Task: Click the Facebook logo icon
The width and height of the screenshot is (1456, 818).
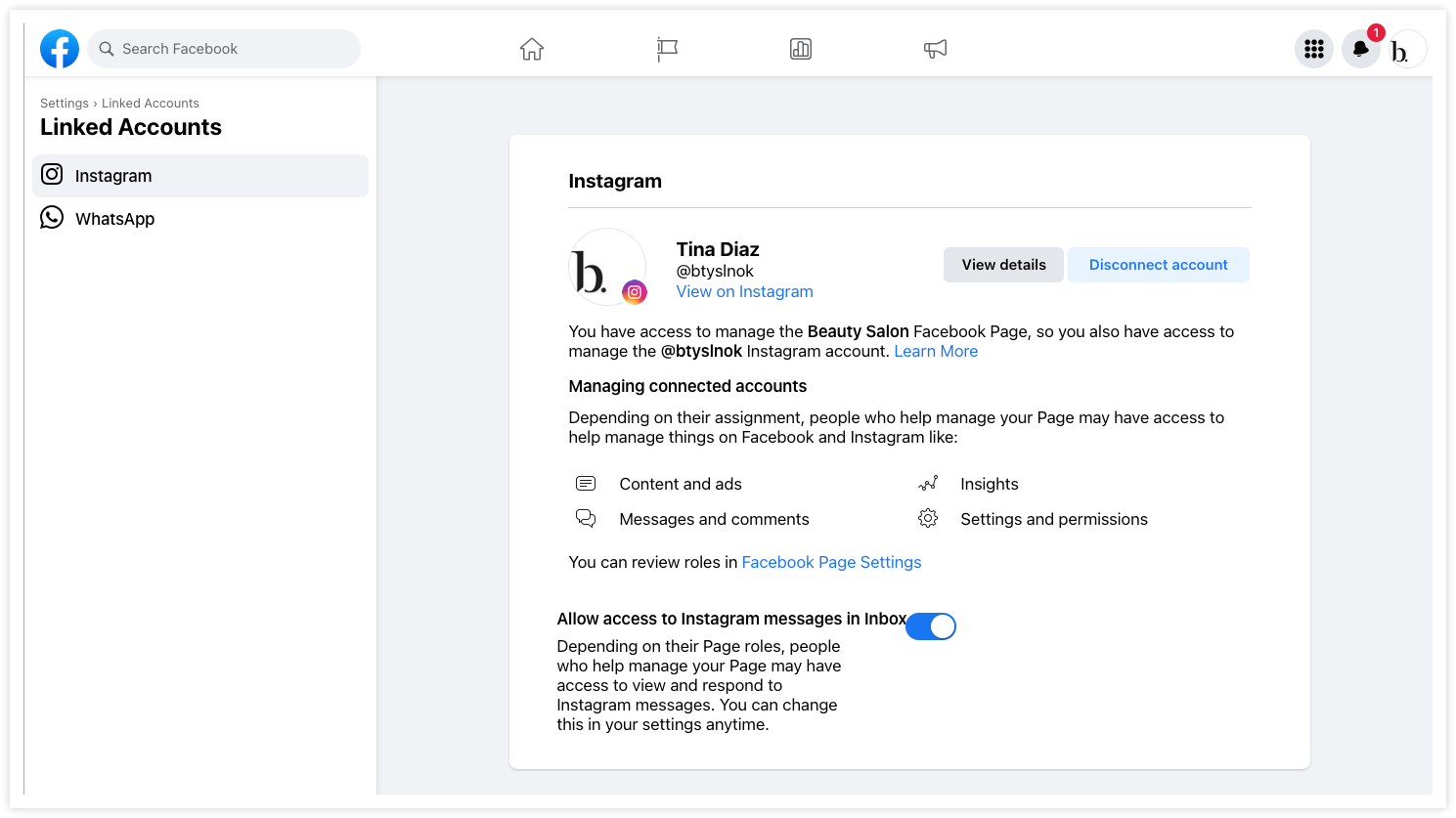Action: click(60, 49)
